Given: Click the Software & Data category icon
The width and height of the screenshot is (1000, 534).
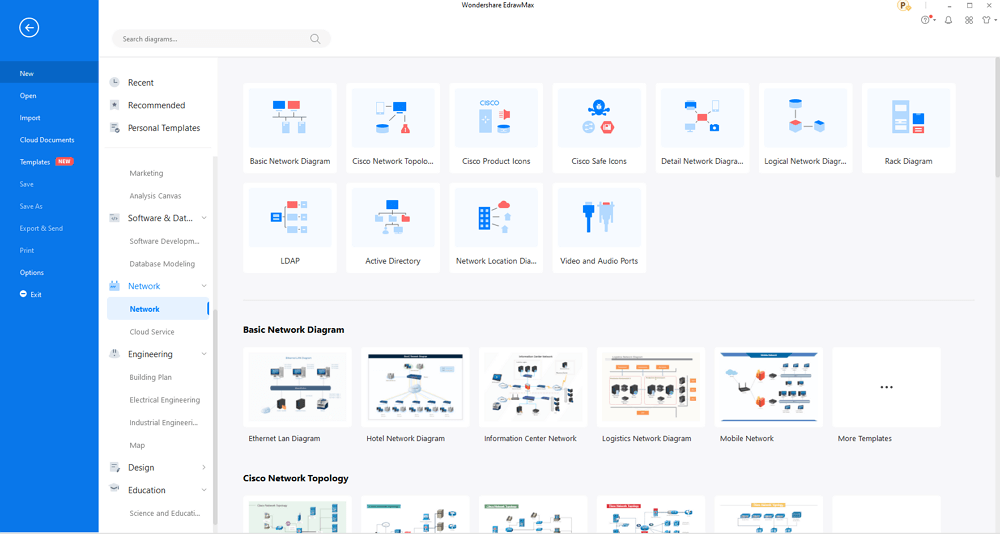Looking at the screenshot, I should click(115, 218).
